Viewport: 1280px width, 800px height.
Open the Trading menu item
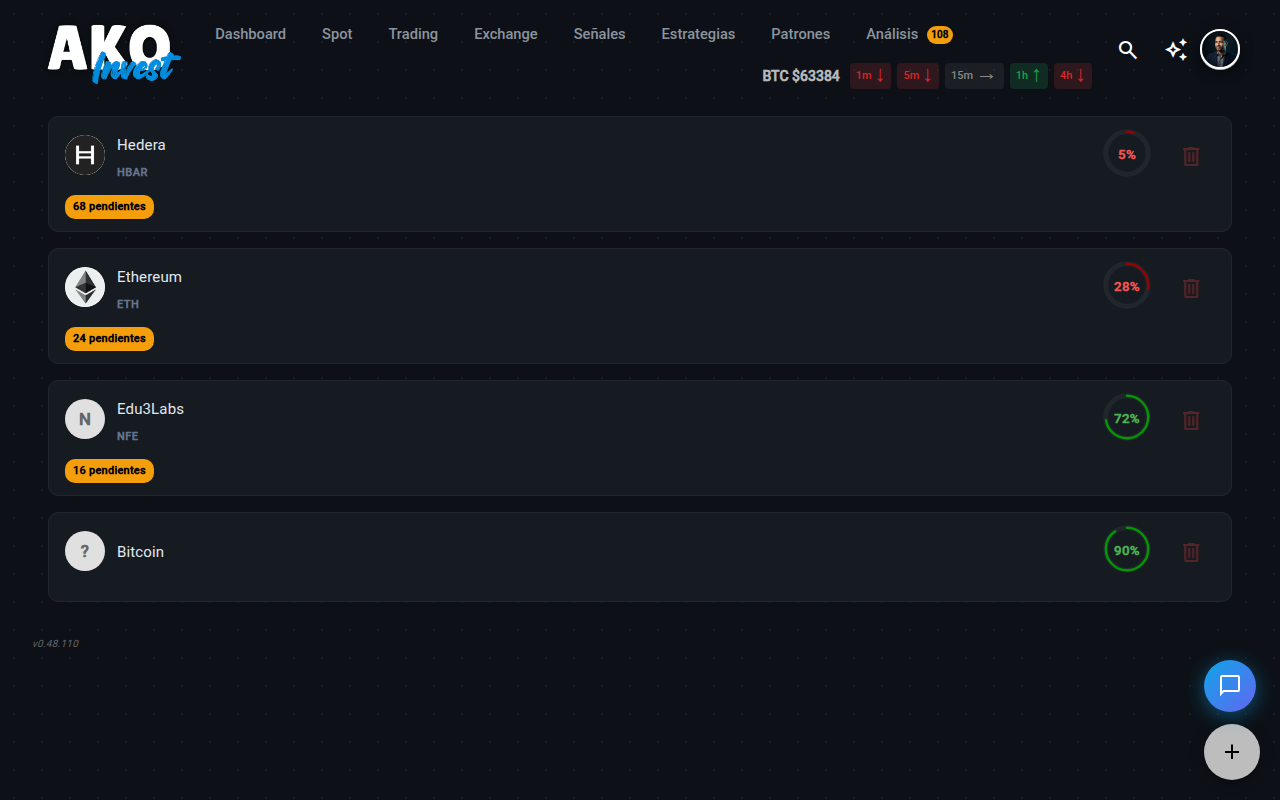(413, 34)
